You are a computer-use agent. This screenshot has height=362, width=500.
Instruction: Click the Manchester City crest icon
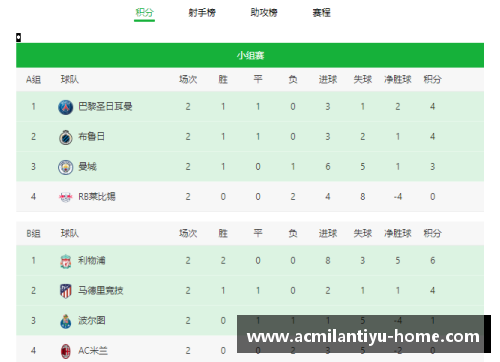66,167
